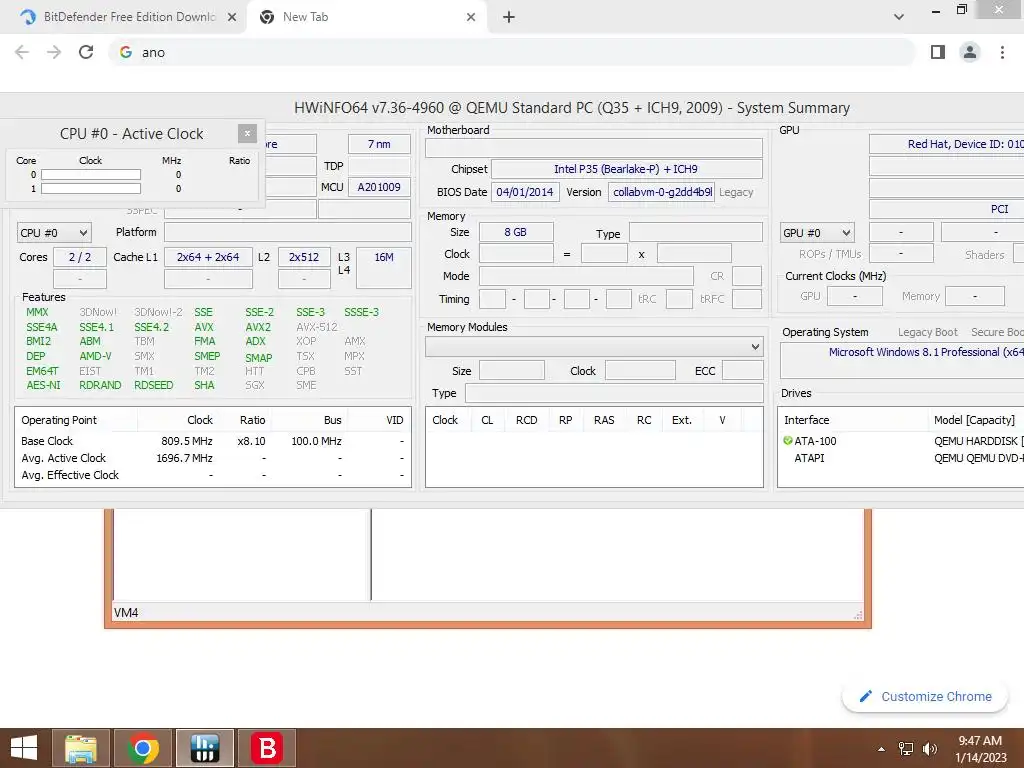Click the network tray icon
Screen dimensions: 1024x768
click(x=906, y=749)
